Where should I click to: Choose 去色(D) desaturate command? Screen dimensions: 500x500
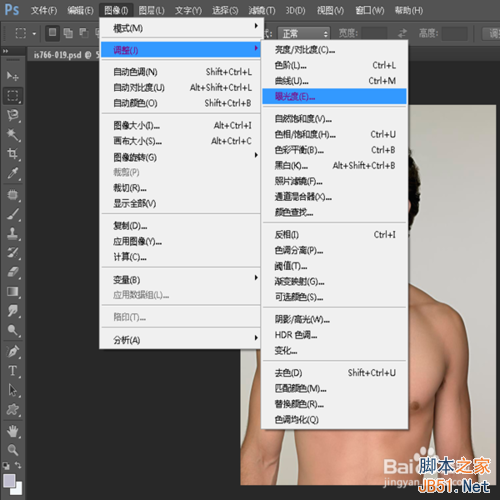point(334,373)
